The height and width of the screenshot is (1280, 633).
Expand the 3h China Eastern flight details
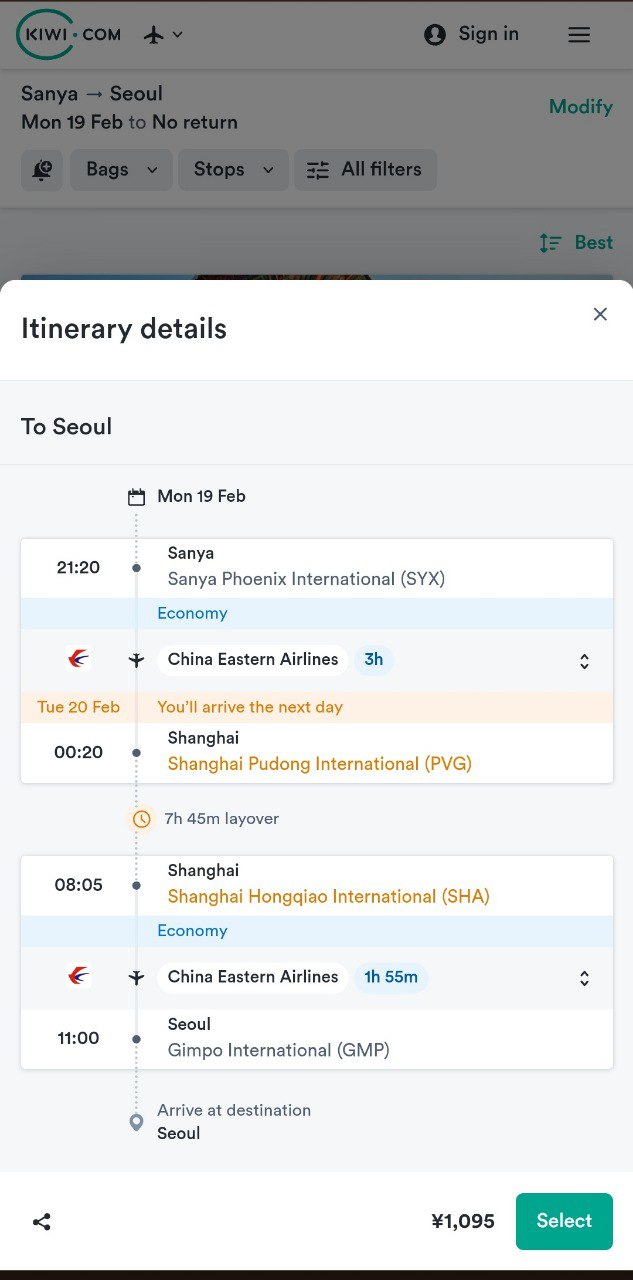pos(584,661)
